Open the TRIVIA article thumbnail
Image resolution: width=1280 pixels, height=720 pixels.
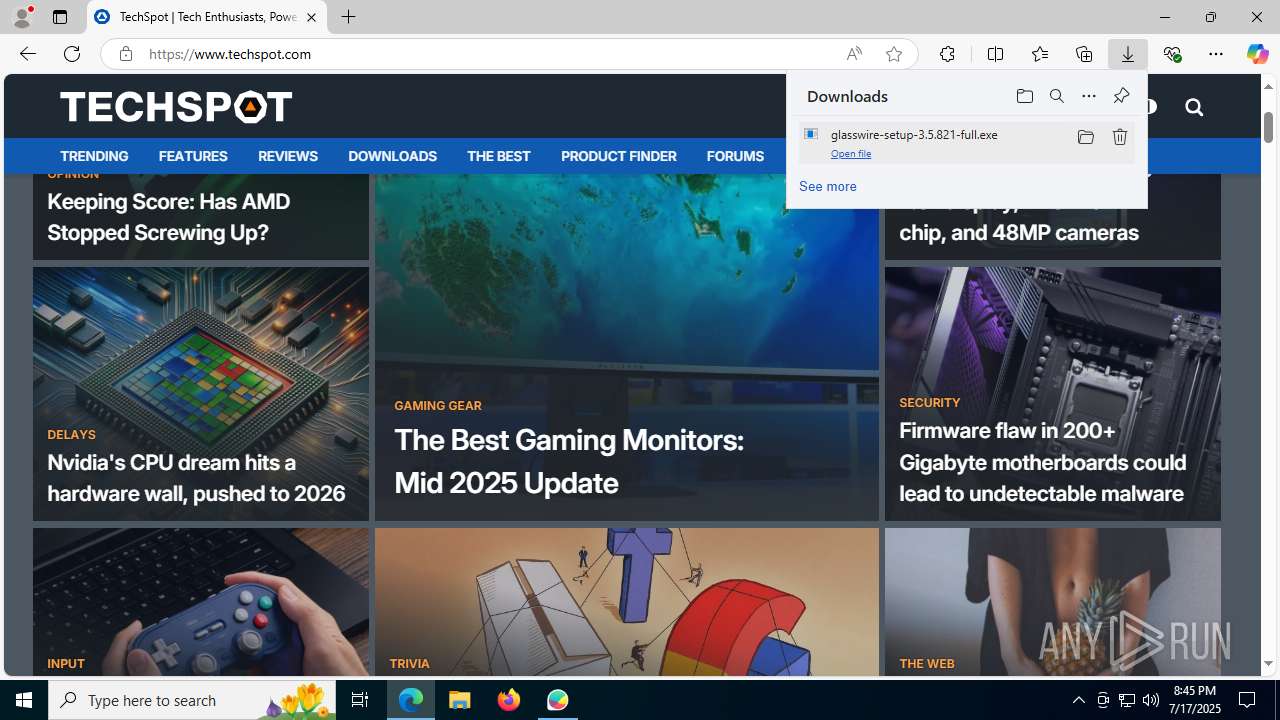627,603
